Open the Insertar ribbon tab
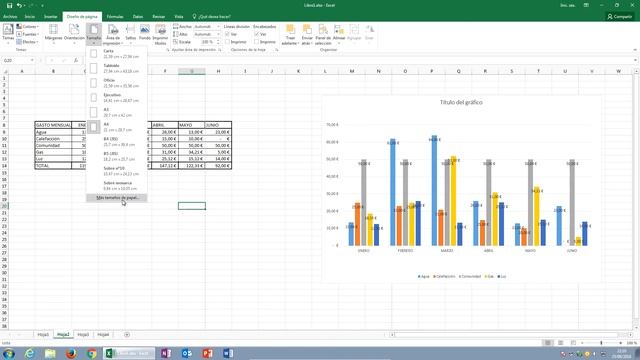The width and height of the screenshot is (640, 360). pos(51,17)
